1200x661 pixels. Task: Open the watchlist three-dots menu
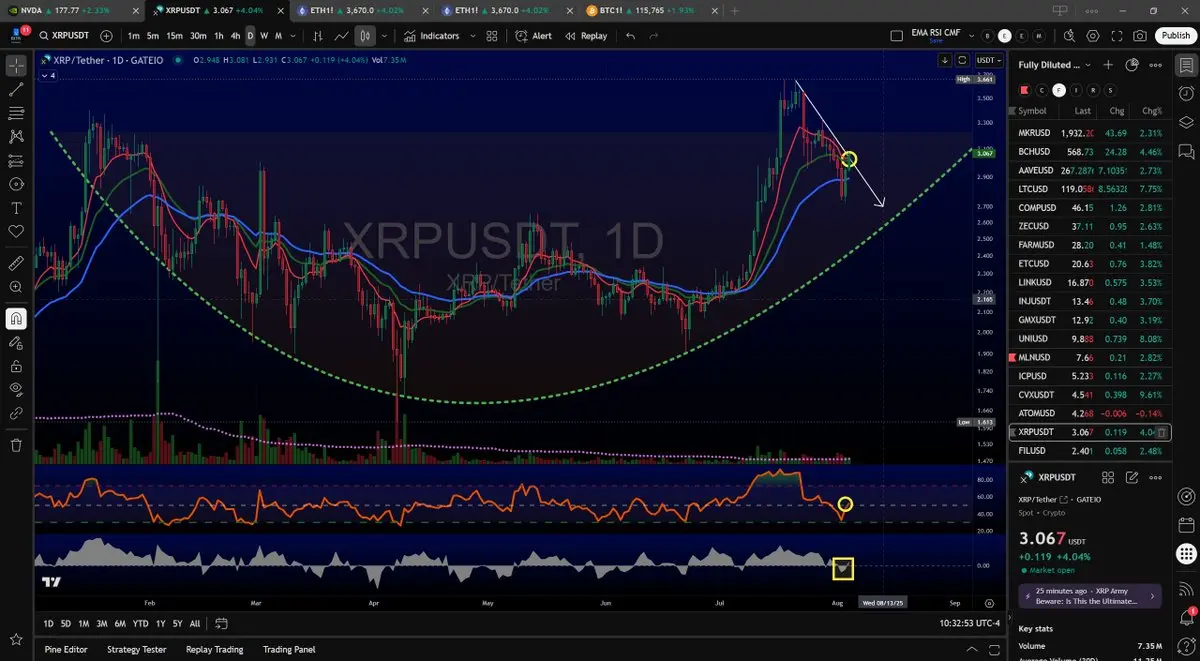(1156, 64)
